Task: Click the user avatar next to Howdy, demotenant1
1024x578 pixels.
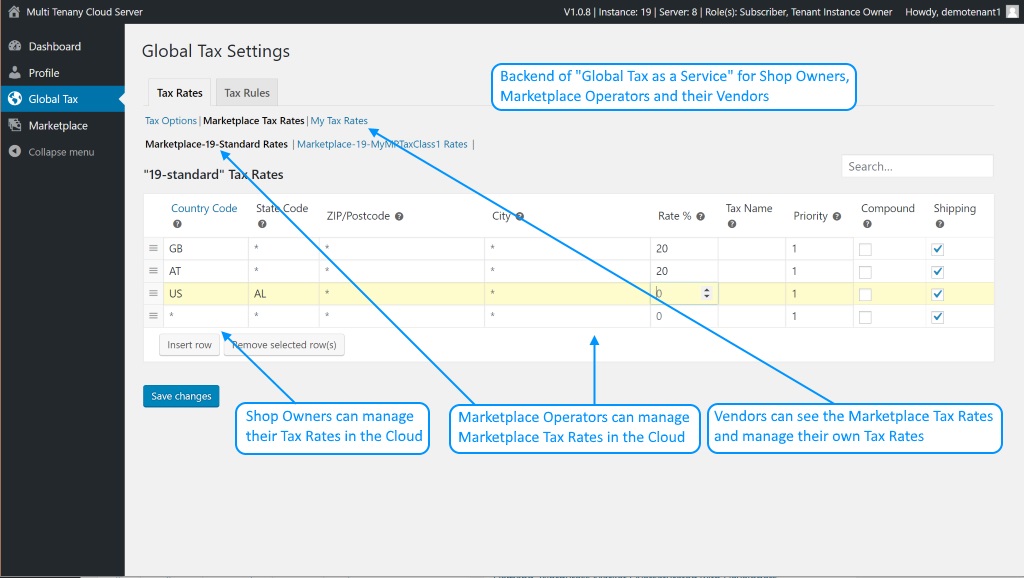Action: (1012, 11)
